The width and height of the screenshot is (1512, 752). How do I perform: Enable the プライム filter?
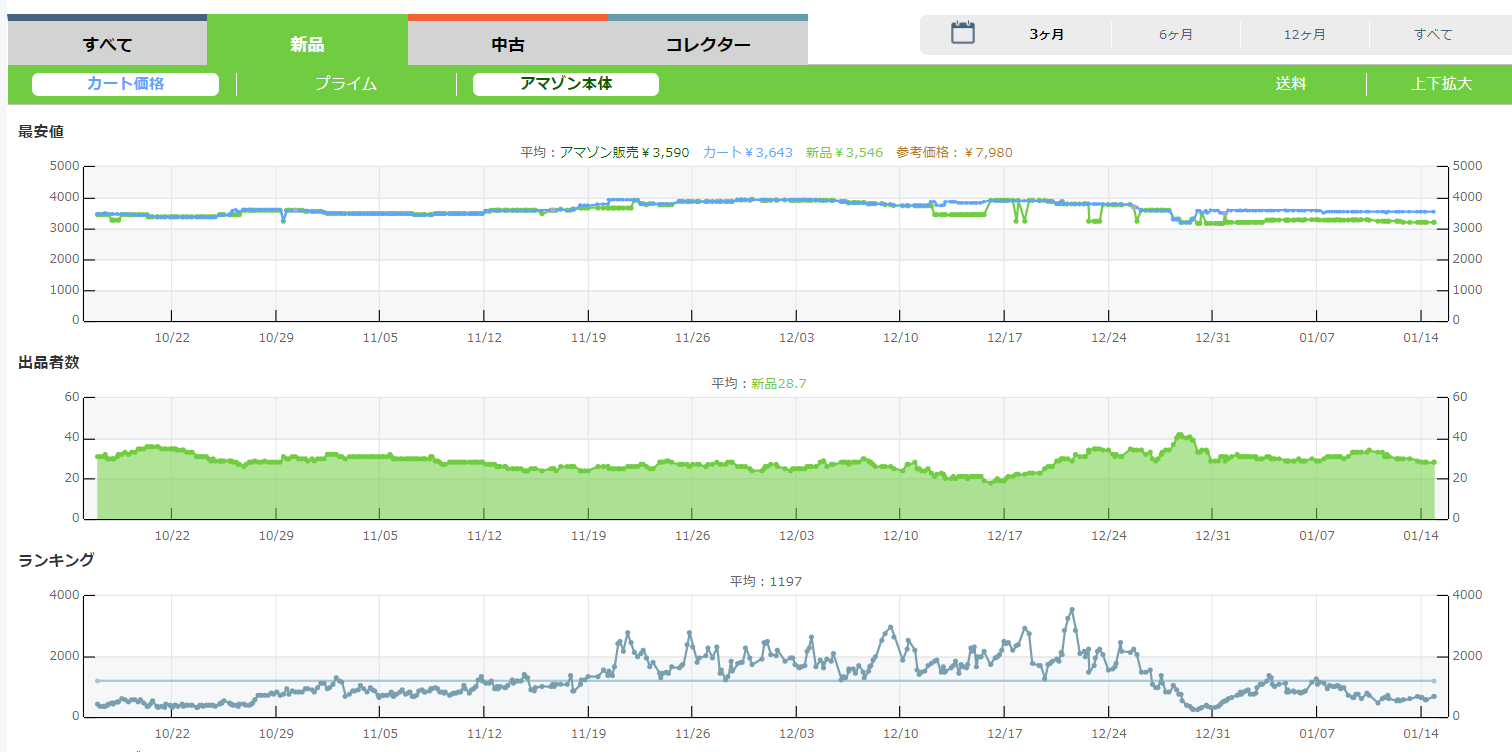point(346,84)
